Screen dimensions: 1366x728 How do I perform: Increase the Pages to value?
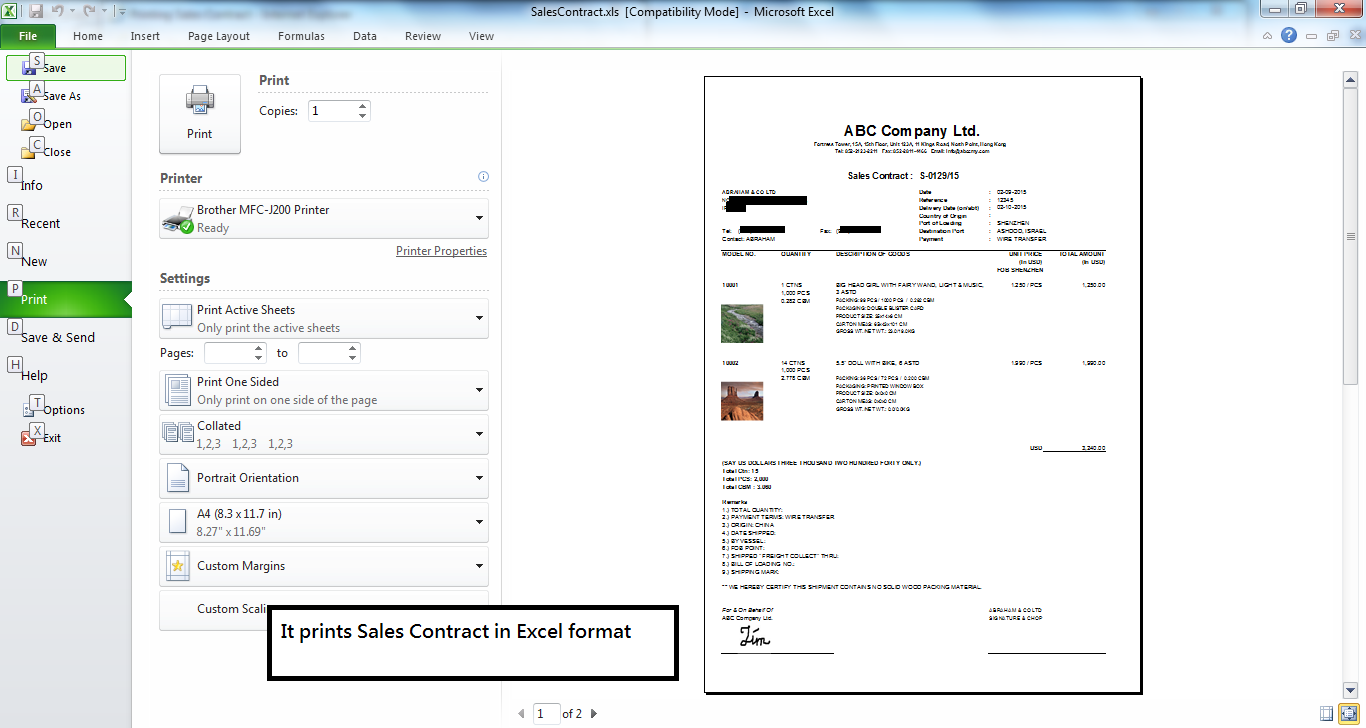pos(353,348)
